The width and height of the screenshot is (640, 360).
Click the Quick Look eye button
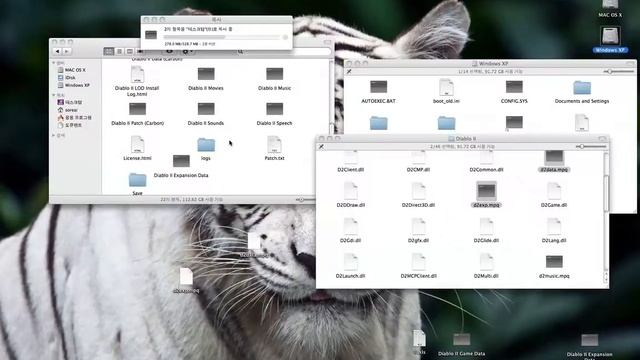point(169,51)
